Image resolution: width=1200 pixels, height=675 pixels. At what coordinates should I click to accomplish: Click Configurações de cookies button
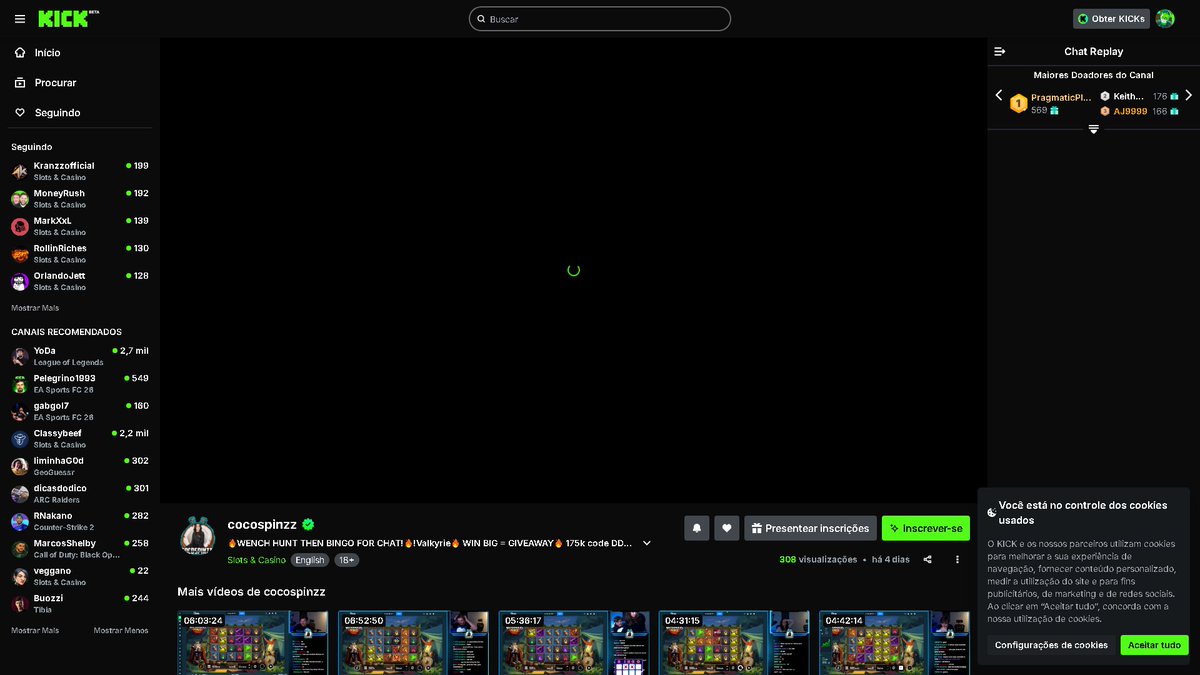point(1051,645)
